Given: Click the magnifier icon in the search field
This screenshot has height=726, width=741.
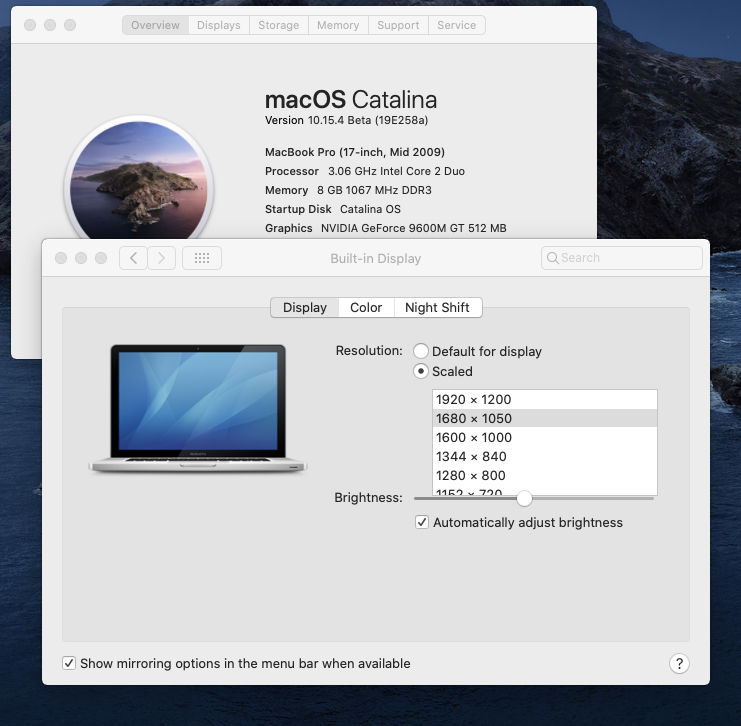Looking at the screenshot, I should 552,258.
